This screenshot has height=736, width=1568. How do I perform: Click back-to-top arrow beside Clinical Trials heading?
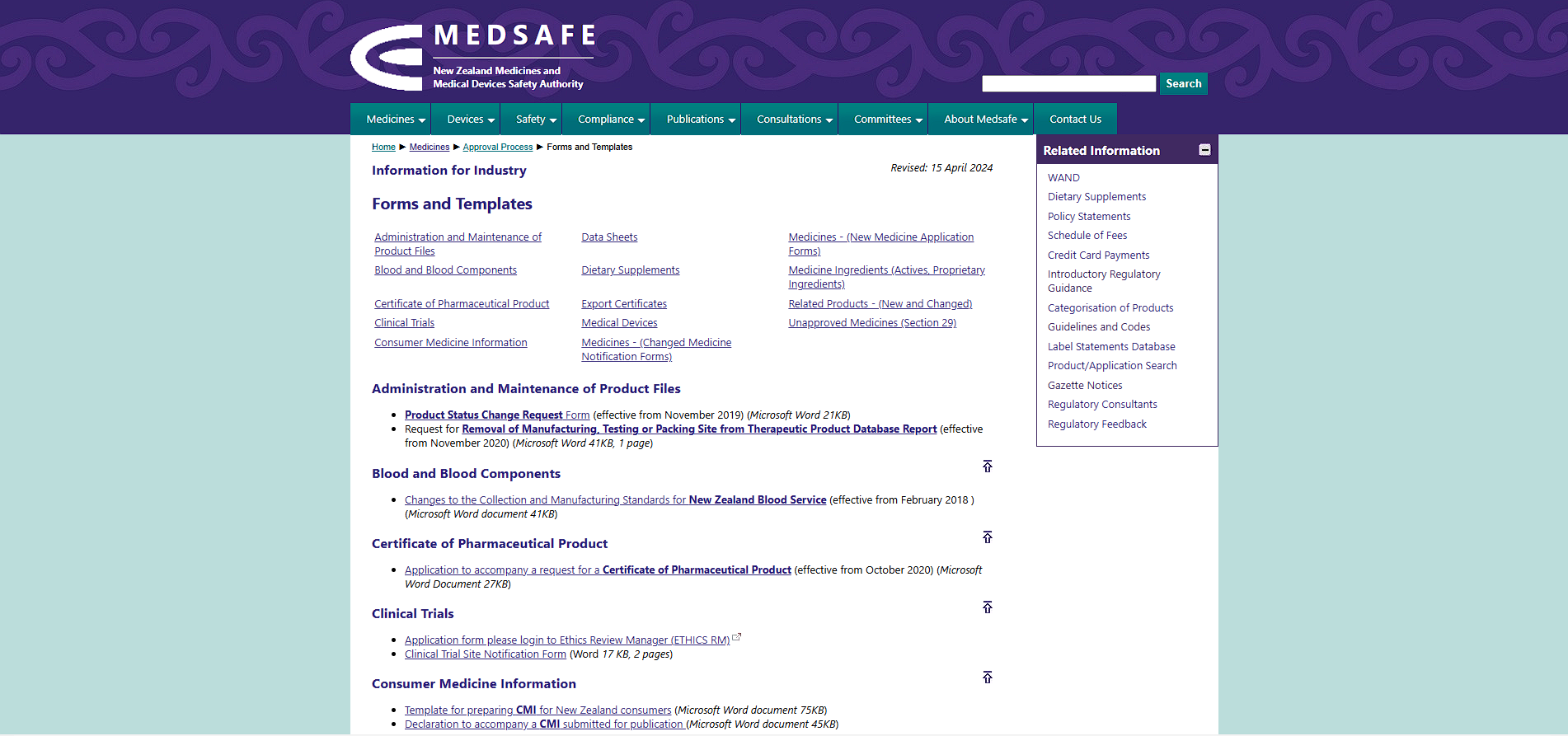coord(987,607)
